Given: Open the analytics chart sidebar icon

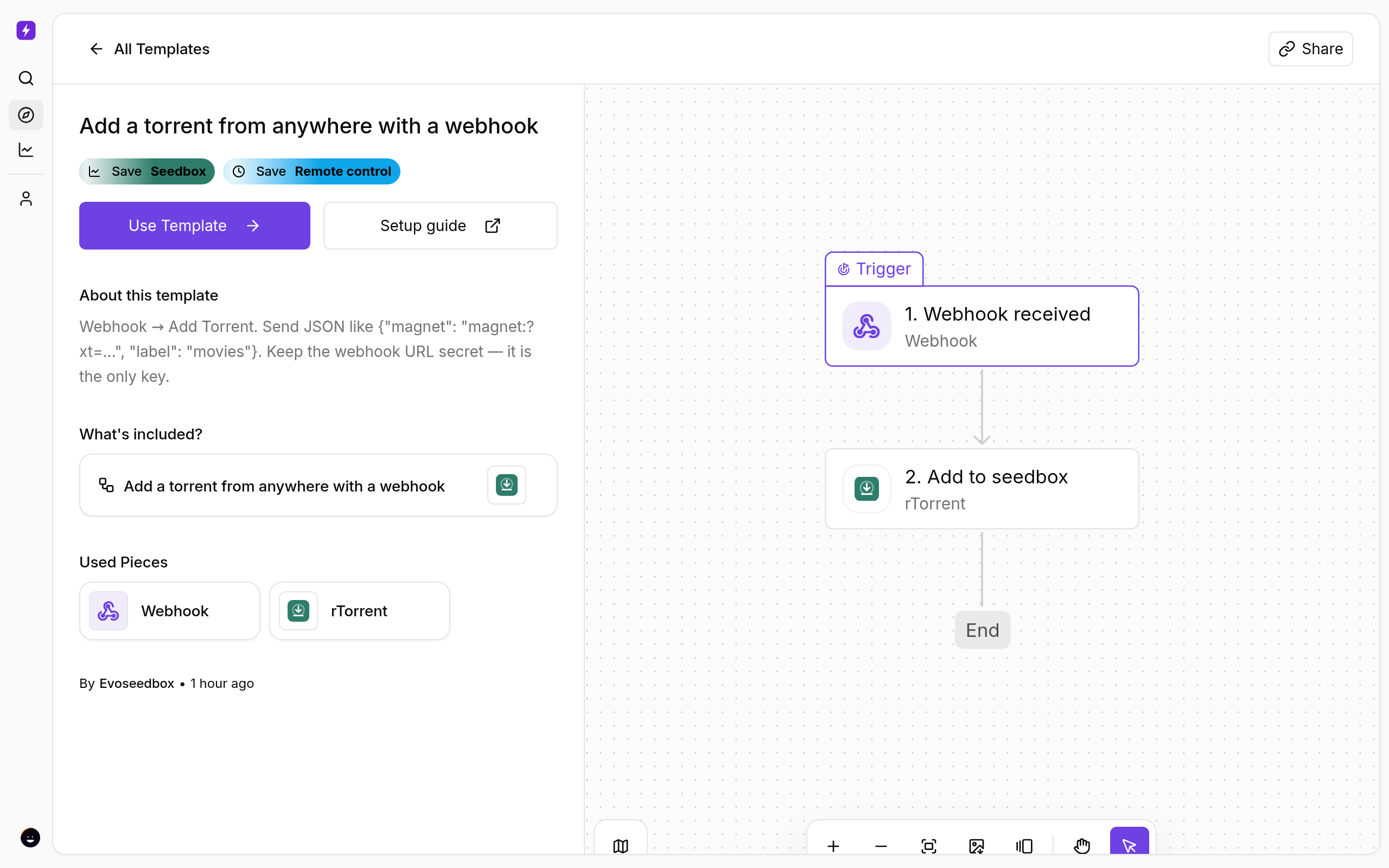Looking at the screenshot, I should 26,150.
